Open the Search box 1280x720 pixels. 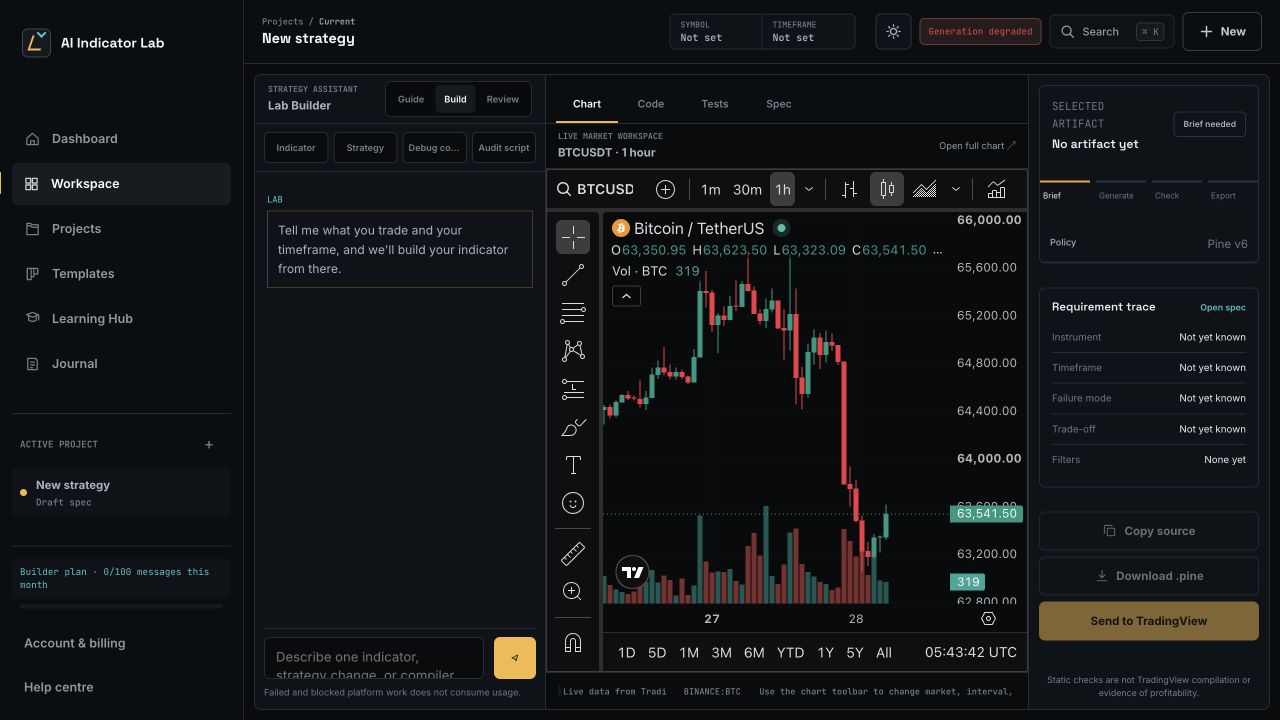(1111, 31)
